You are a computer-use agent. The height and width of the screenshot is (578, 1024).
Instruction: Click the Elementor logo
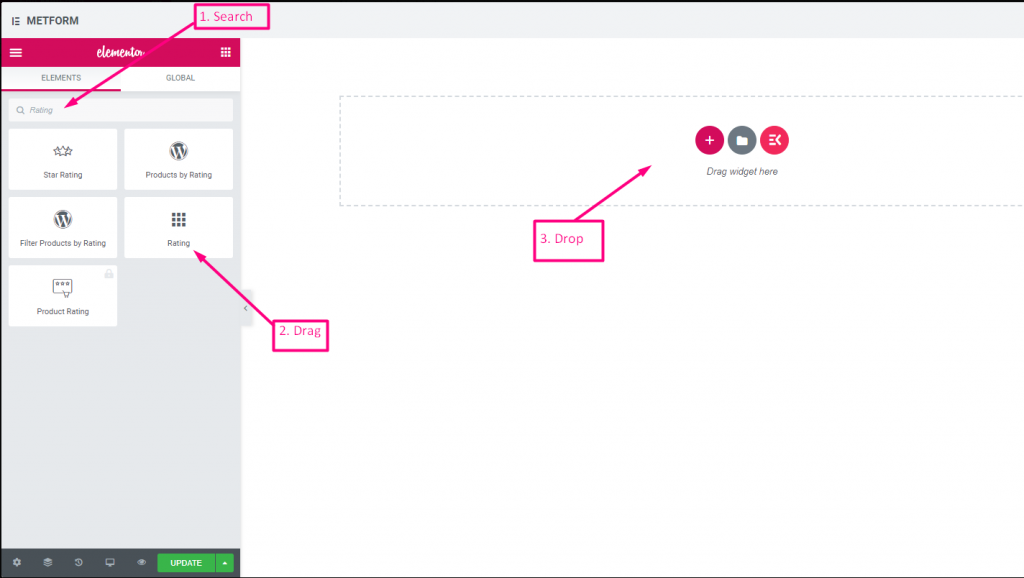coord(120,52)
